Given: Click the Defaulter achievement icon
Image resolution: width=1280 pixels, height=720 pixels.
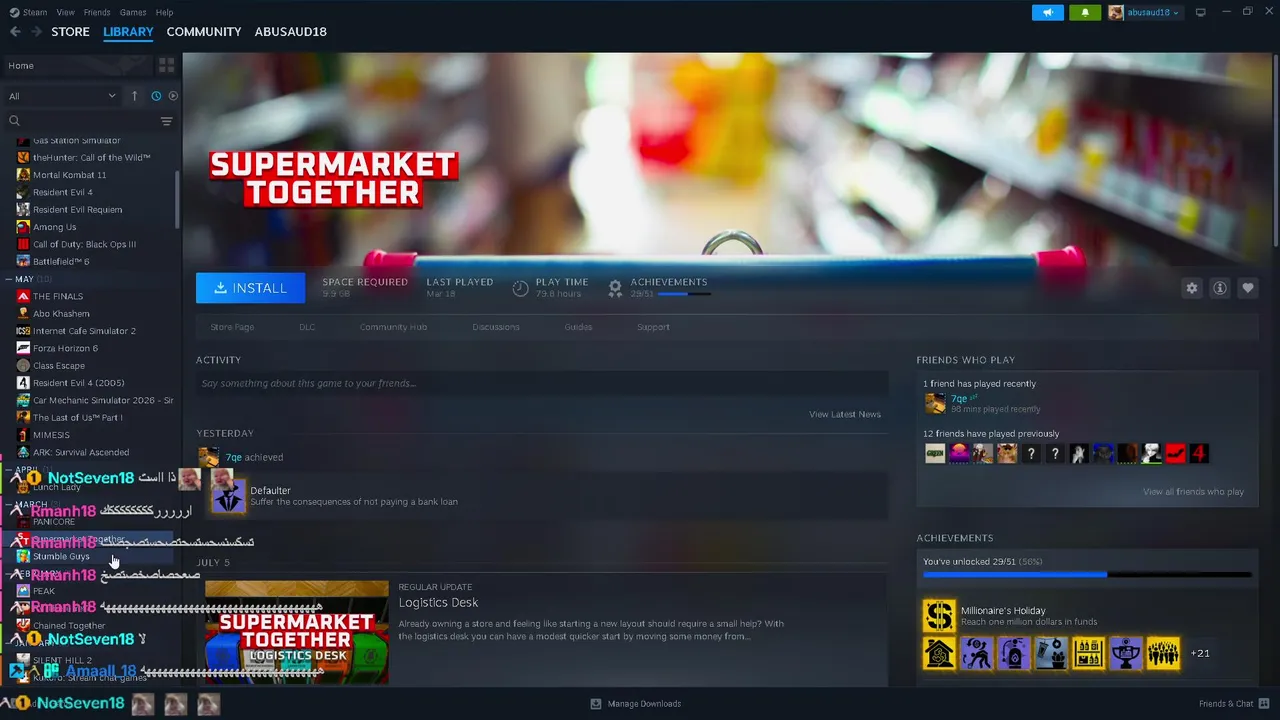Looking at the screenshot, I should click(x=228, y=496).
